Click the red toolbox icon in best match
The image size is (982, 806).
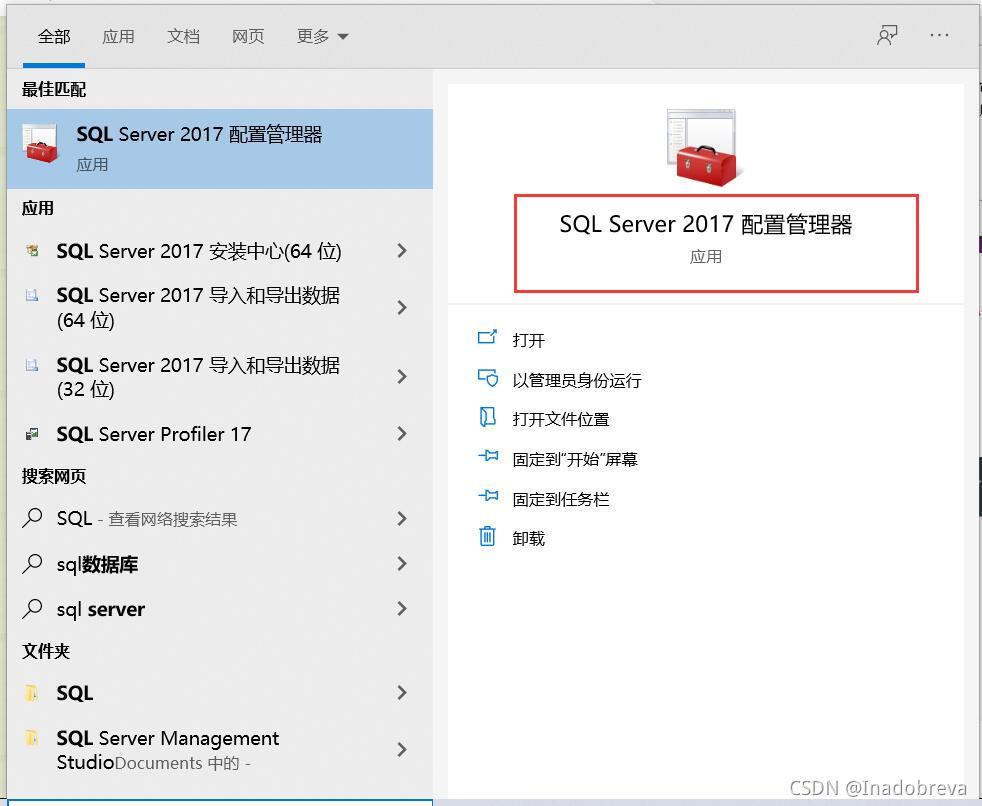[40, 143]
